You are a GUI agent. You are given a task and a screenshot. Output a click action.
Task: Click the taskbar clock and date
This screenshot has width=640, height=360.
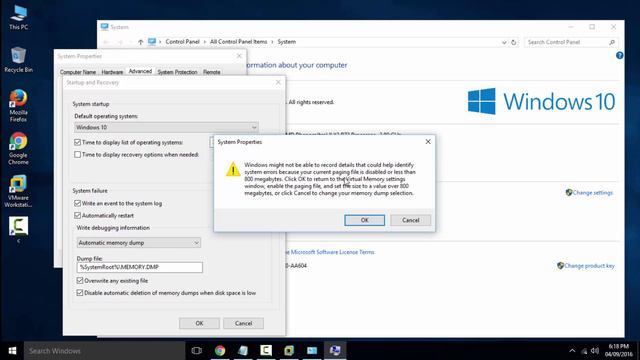[x=618, y=351]
